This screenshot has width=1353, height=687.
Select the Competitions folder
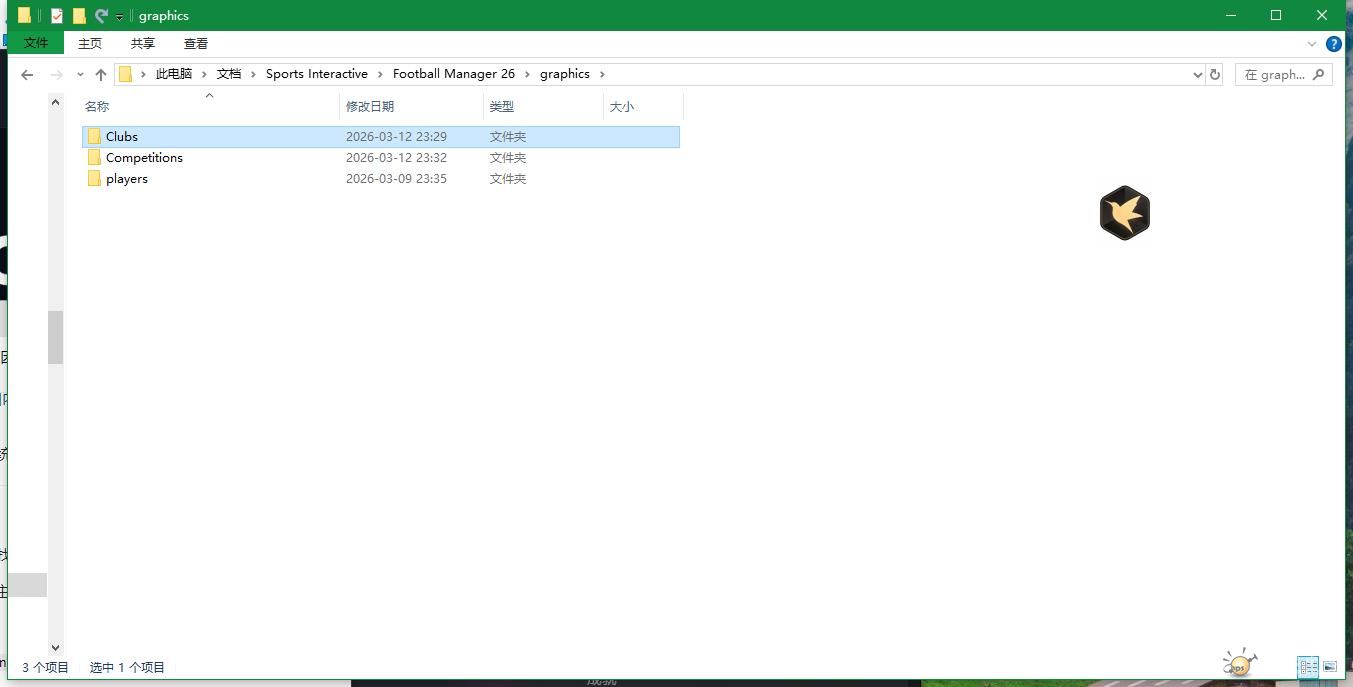click(144, 157)
